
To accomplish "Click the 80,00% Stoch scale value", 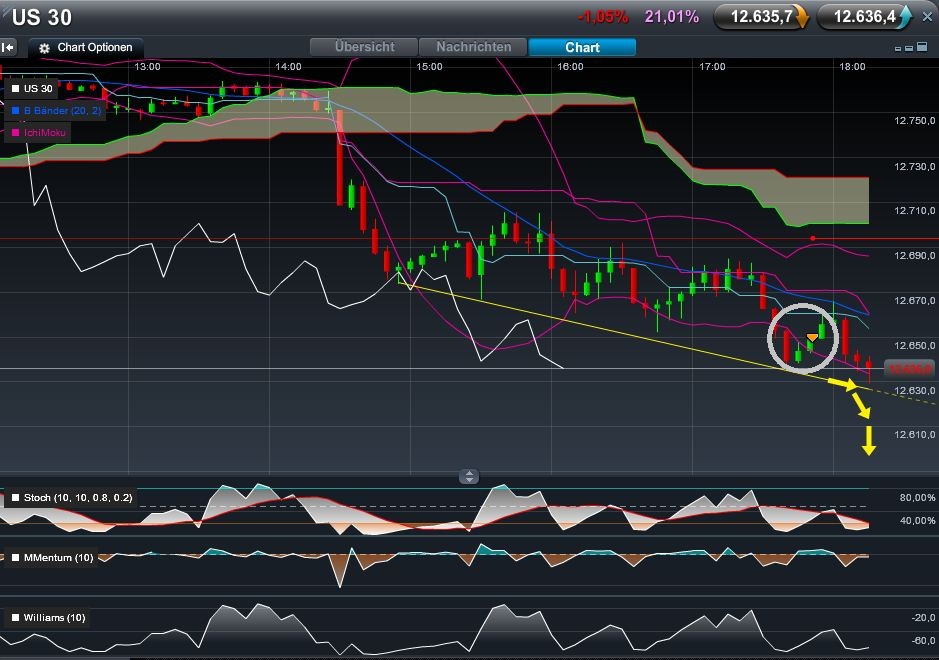I will point(917,498).
